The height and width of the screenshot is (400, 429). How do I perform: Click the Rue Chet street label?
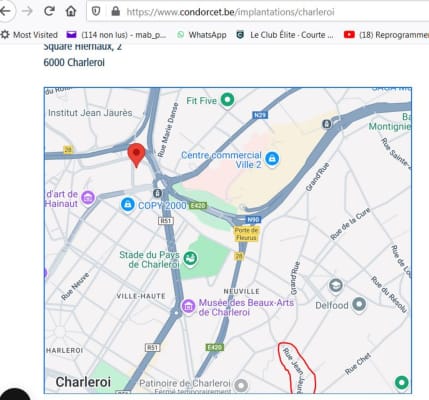(x=358, y=364)
